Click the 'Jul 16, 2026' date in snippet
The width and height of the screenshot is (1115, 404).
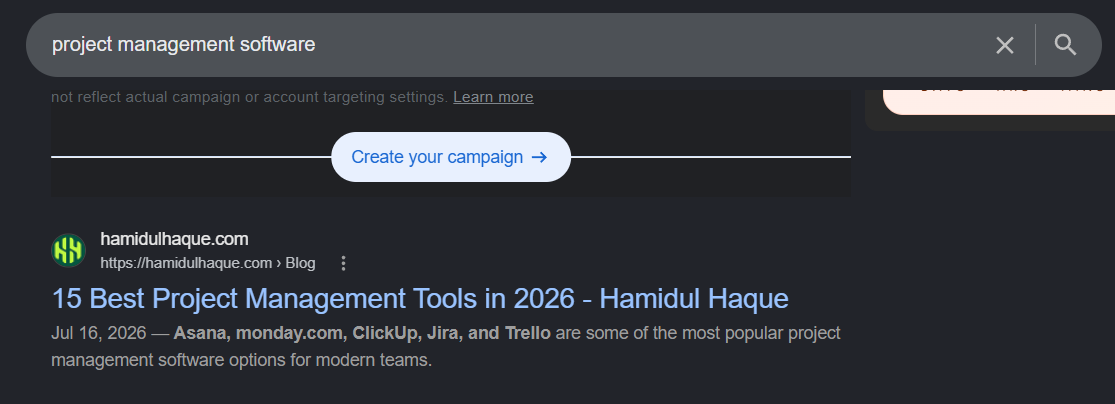[x=99, y=333]
